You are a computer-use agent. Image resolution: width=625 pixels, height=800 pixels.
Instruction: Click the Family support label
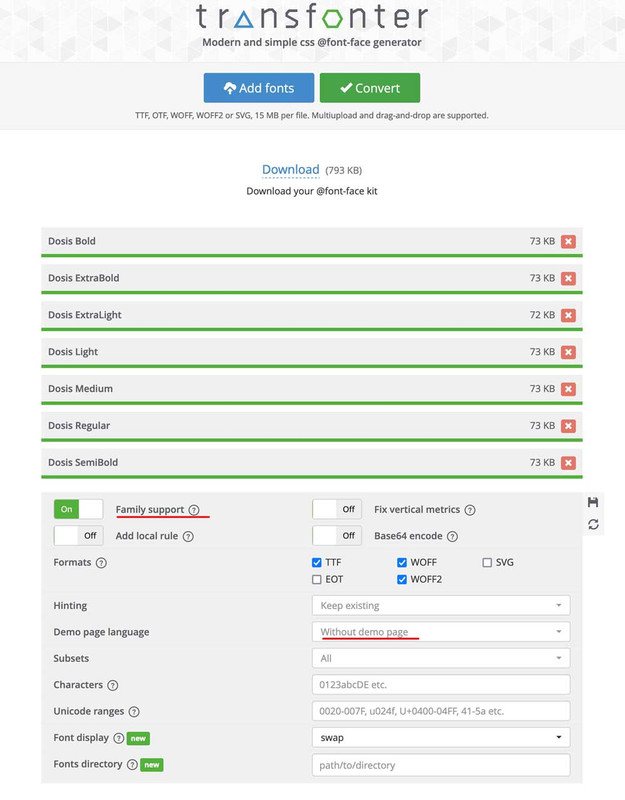tap(149, 510)
